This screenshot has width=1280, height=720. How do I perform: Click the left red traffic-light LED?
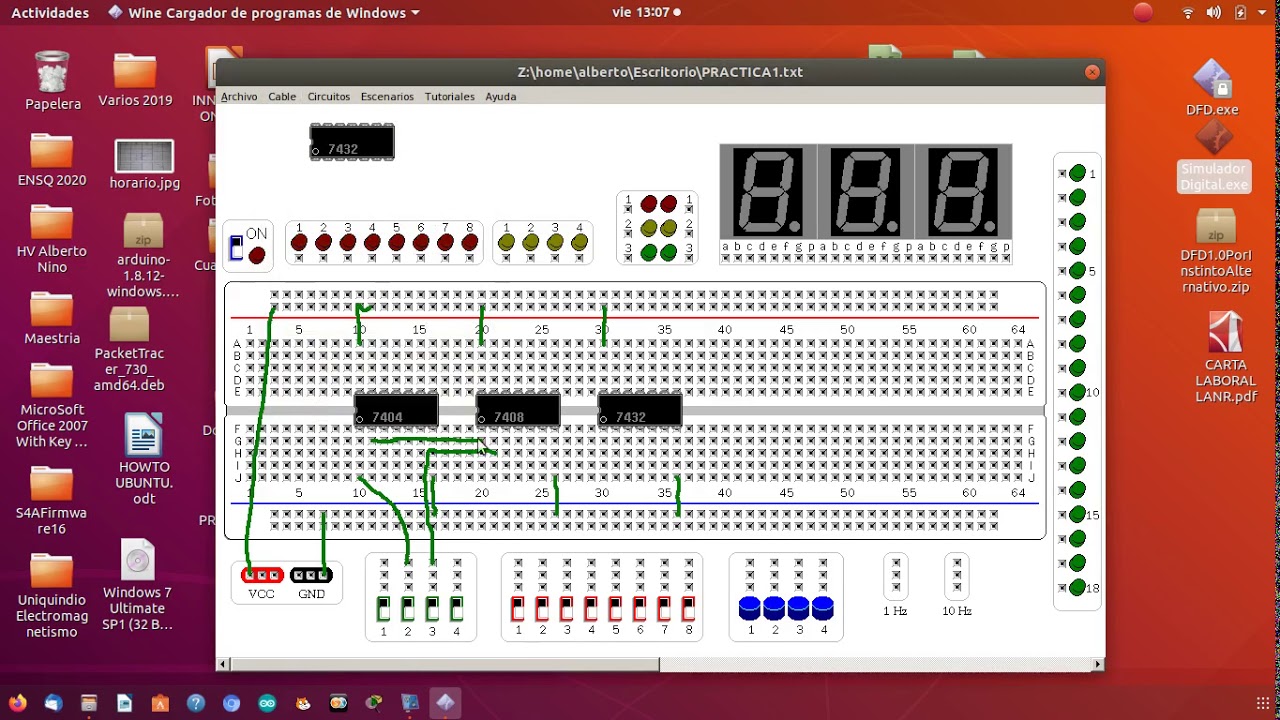(649, 205)
